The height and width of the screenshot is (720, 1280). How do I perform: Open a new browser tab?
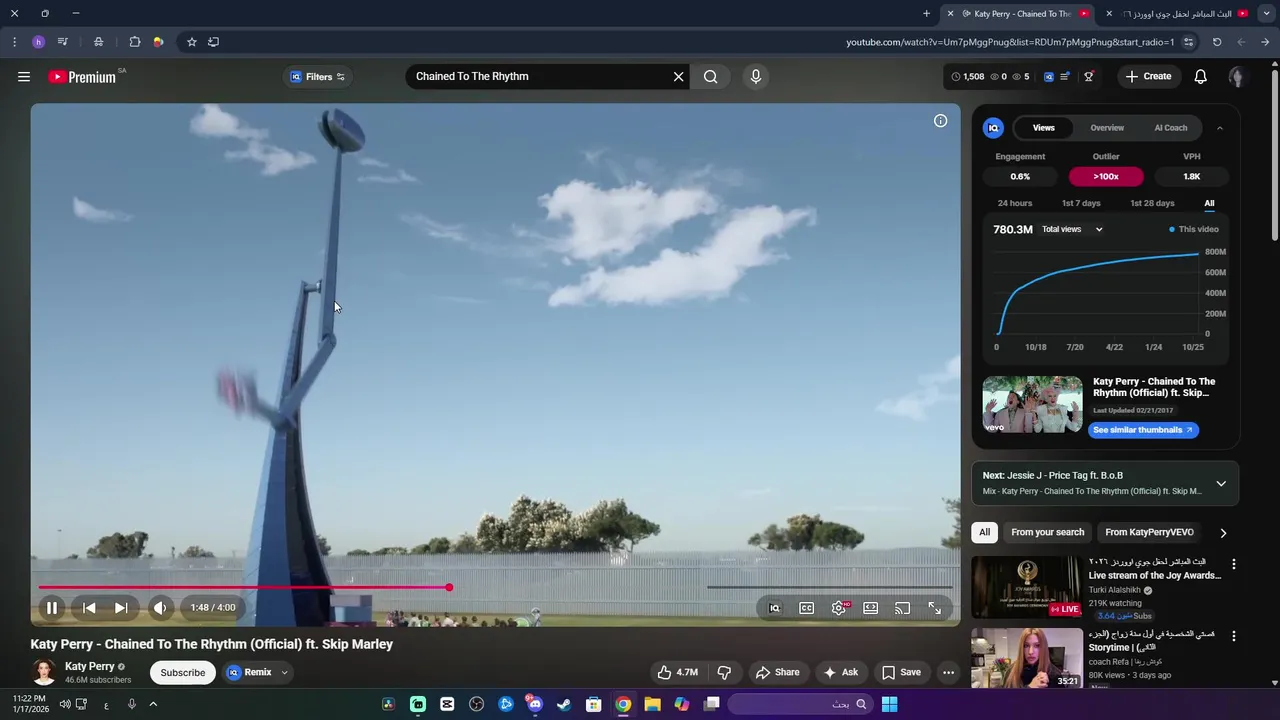(926, 14)
